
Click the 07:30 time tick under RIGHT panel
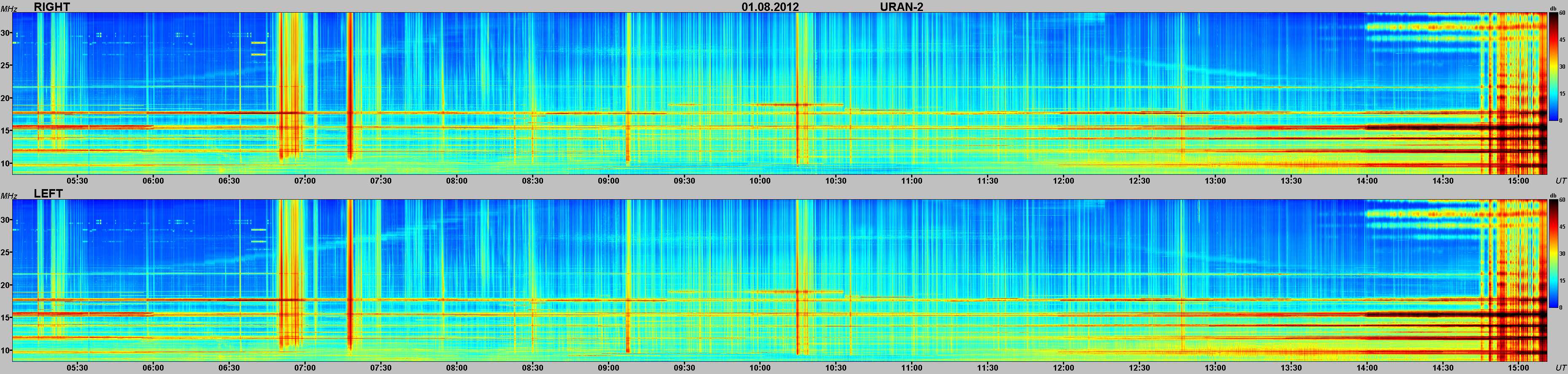tap(381, 181)
